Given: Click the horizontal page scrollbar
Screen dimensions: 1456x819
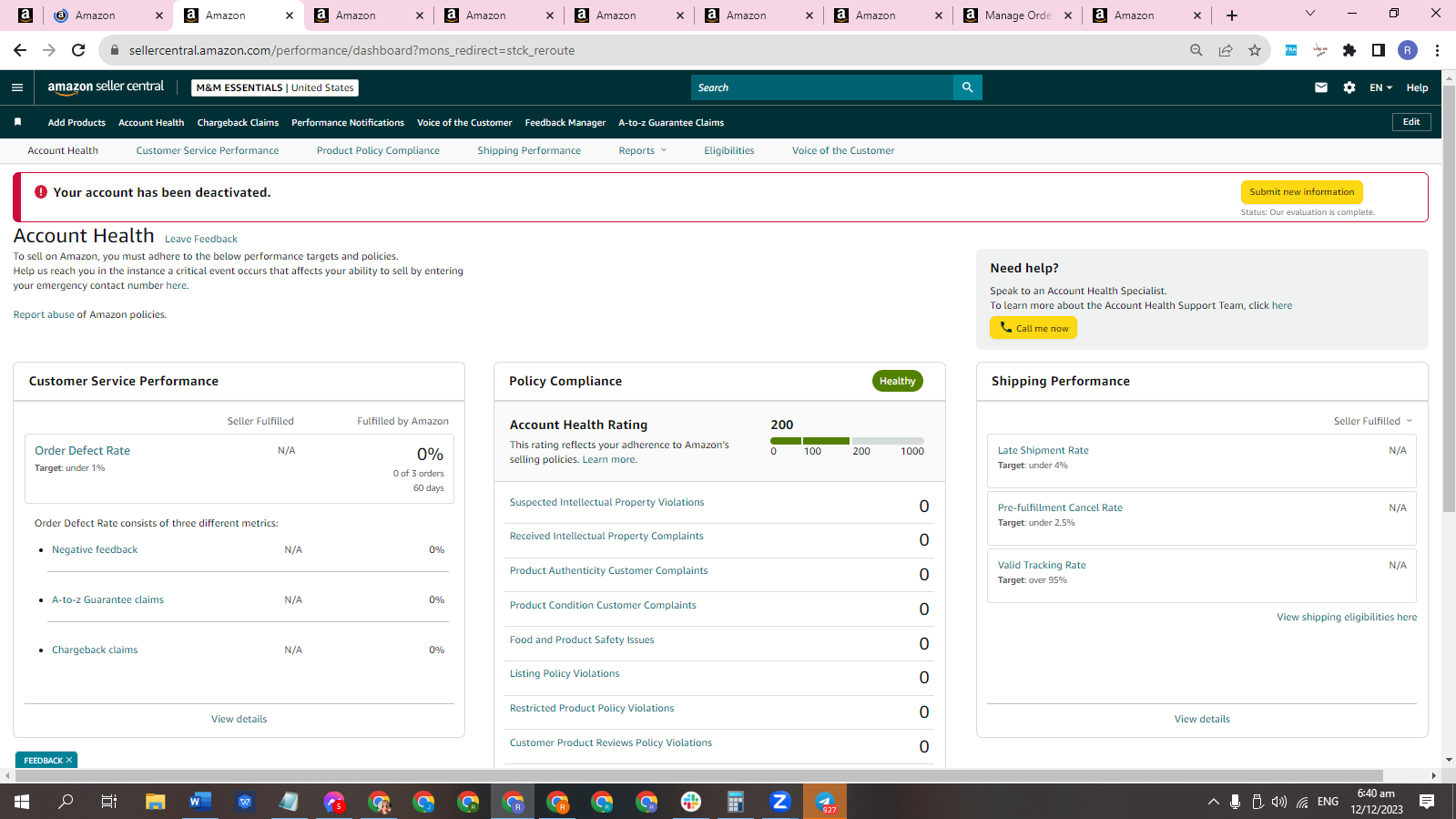Looking at the screenshot, I should coord(697,775).
